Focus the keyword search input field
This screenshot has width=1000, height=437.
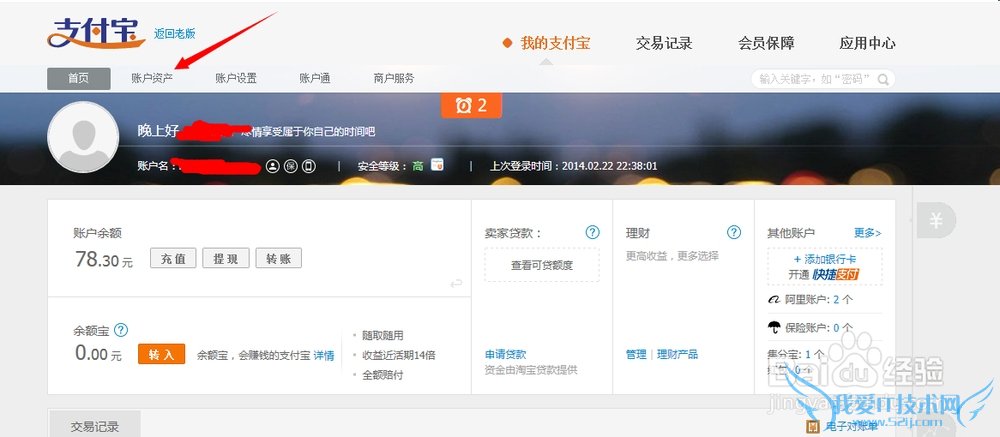point(823,79)
